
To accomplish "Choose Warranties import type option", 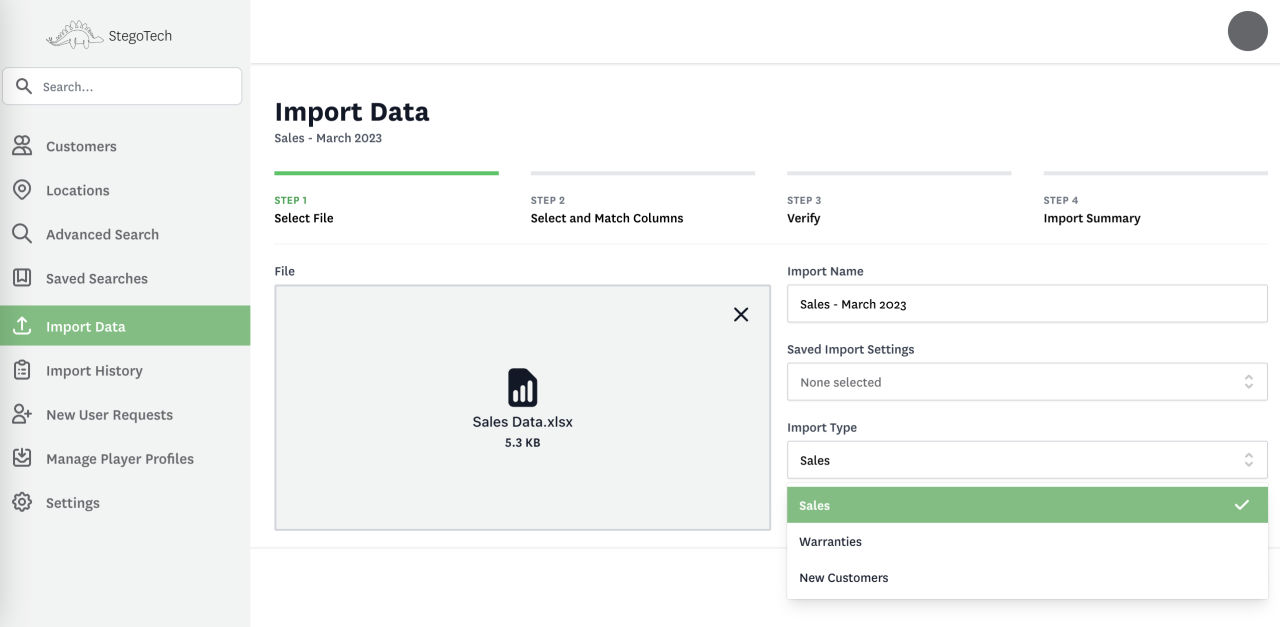I will click(1027, 541).
